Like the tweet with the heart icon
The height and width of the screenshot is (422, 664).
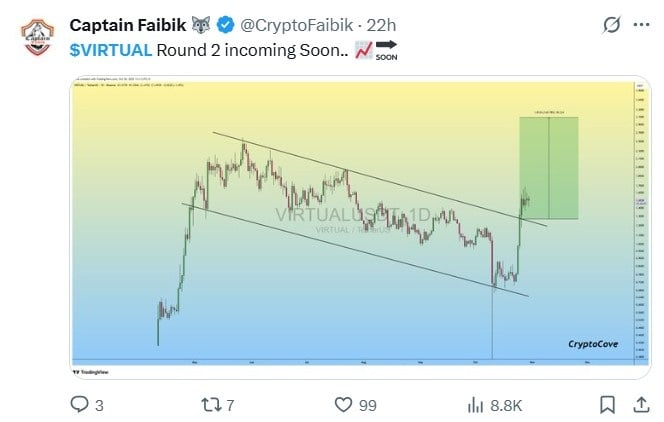tap(343, 404)
